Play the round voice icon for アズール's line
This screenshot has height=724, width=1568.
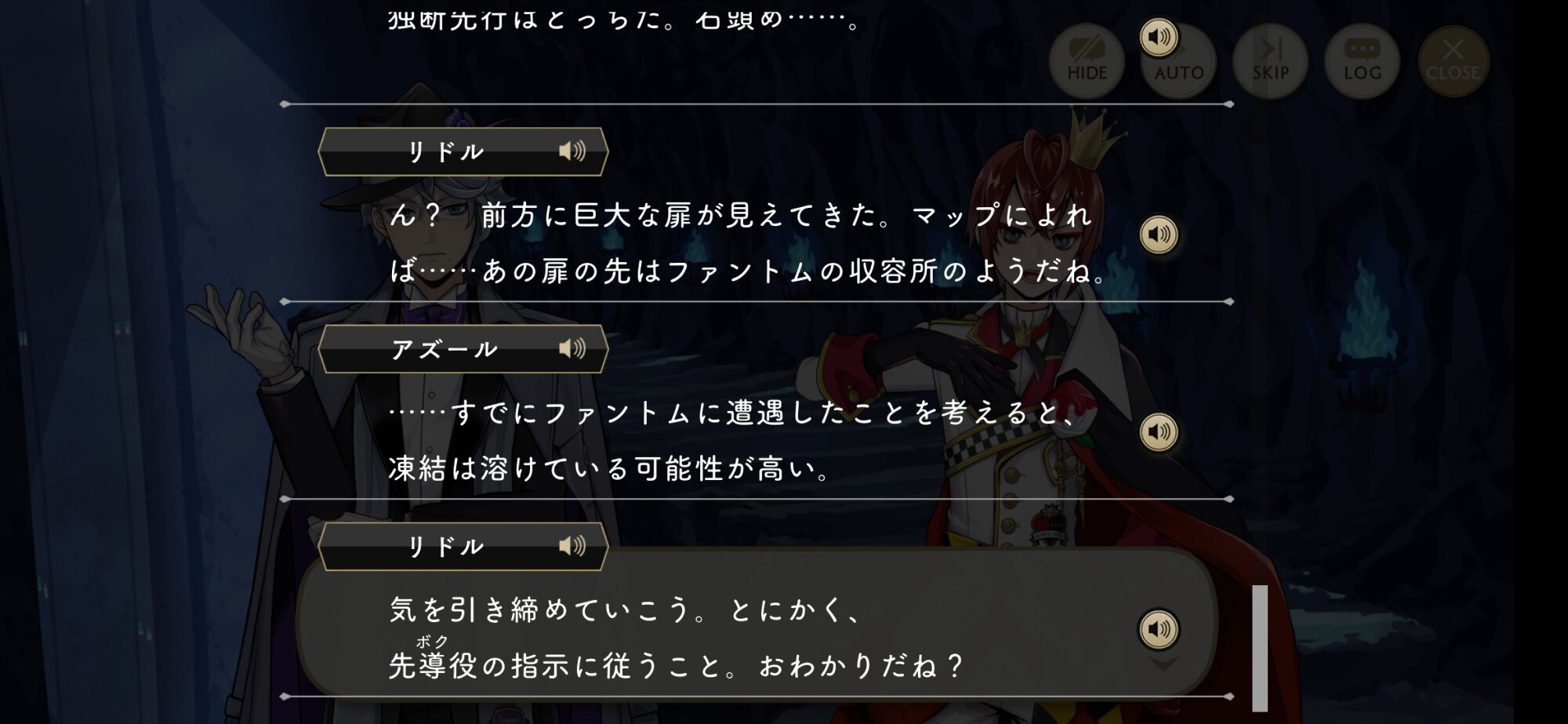(x=1159, y=431)
